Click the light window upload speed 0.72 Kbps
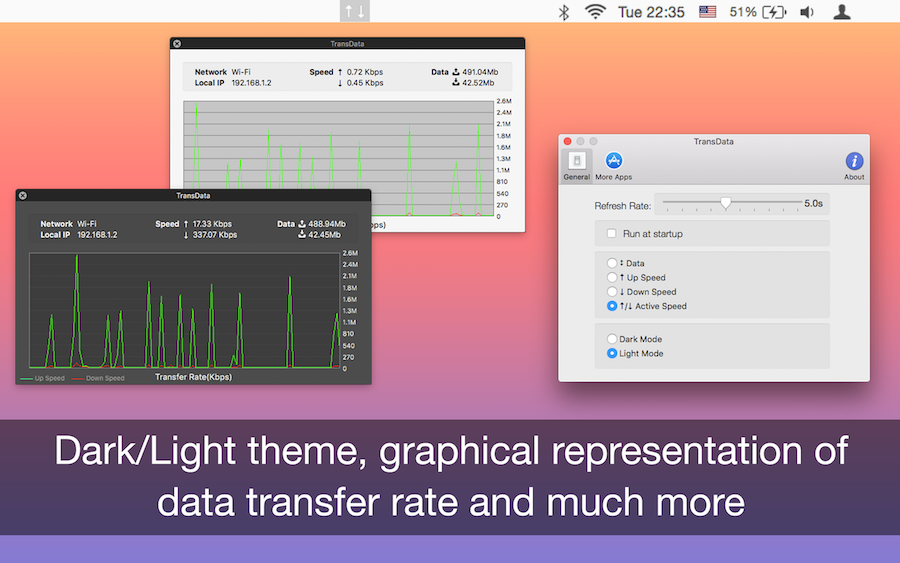The width and height of the screenshot is (900, 563). pos(364,72)
